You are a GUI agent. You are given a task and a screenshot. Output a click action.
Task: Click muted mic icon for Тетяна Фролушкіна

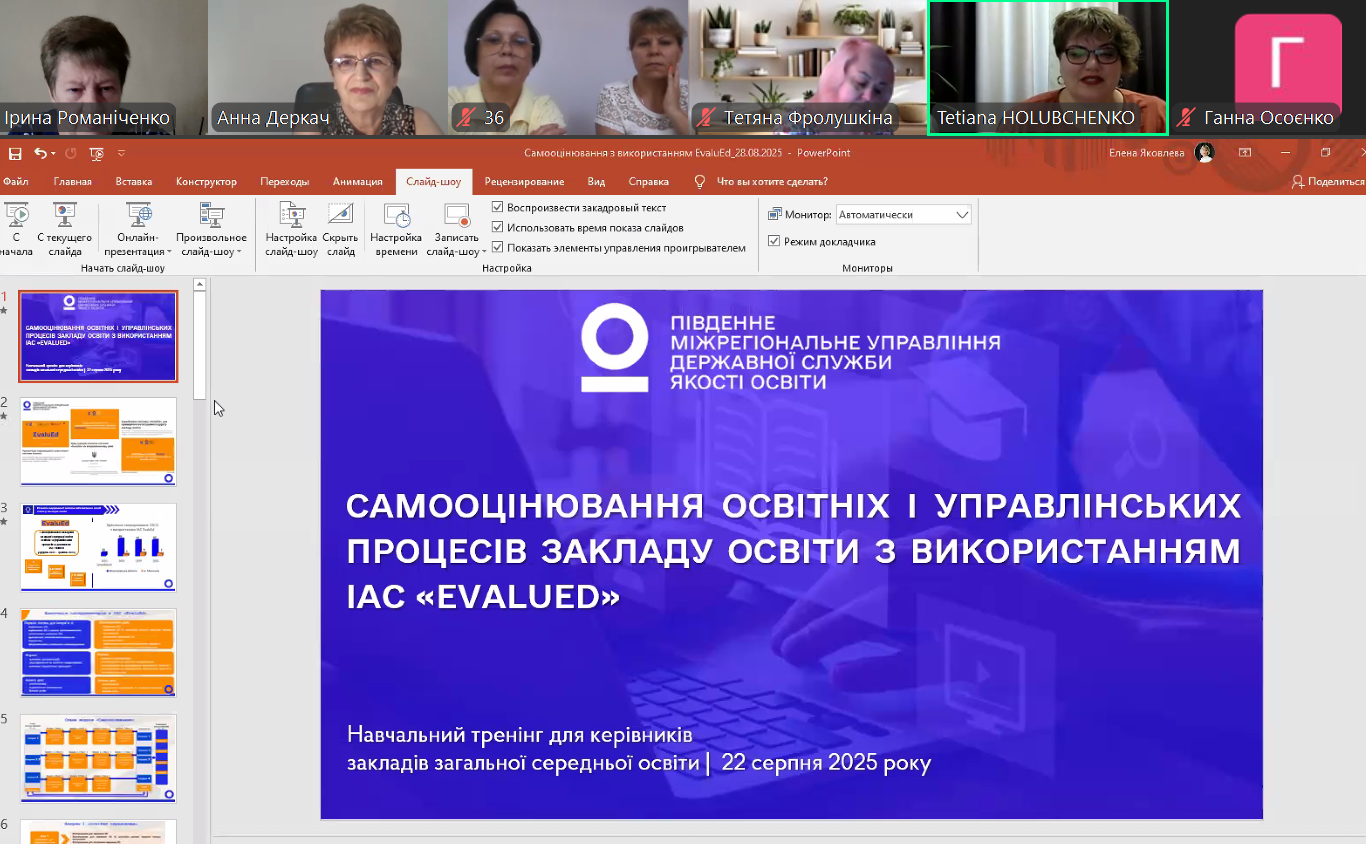[x=706, y=117]
